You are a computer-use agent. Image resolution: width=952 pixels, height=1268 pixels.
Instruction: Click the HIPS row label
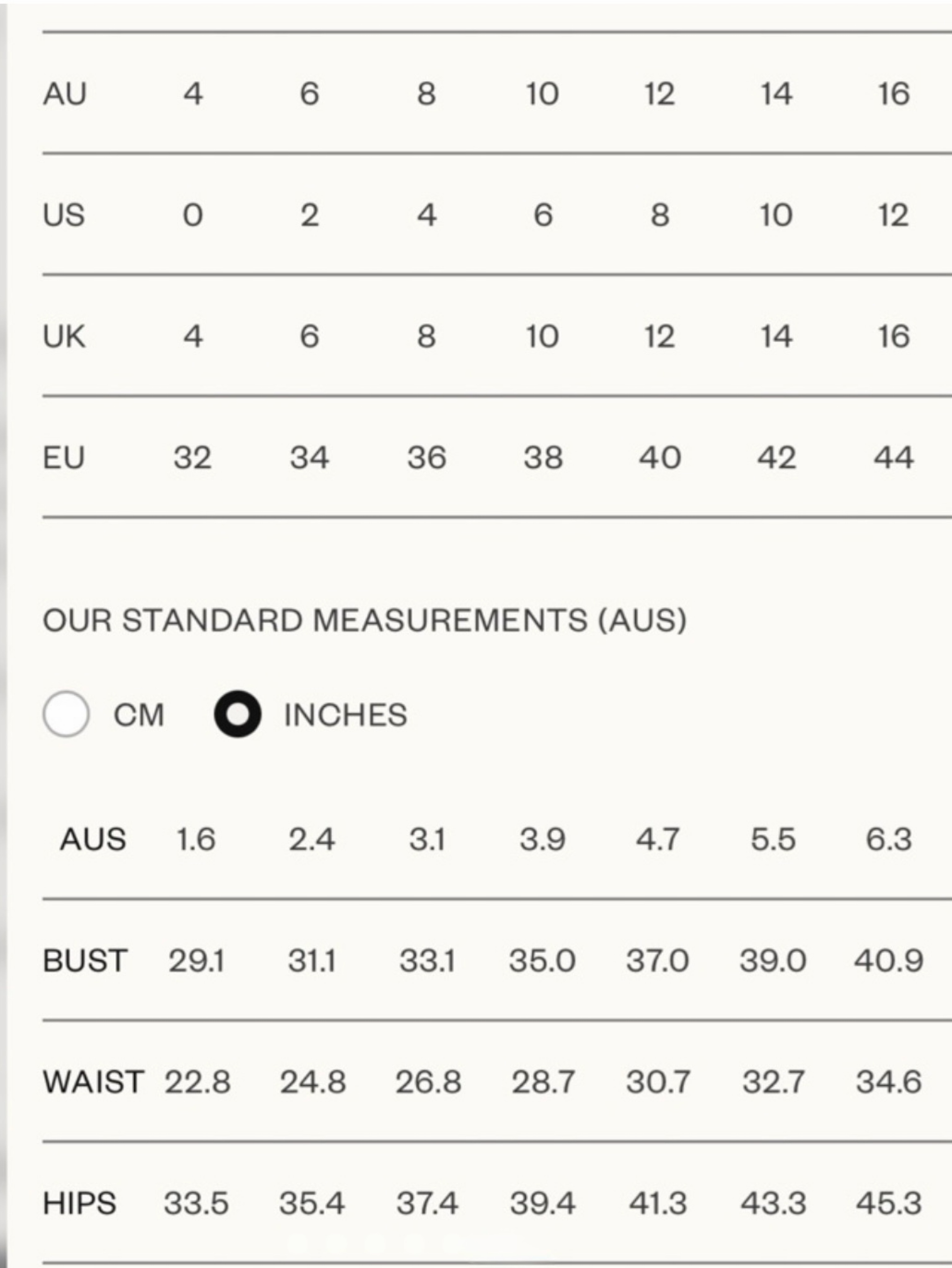[80, 1203]
